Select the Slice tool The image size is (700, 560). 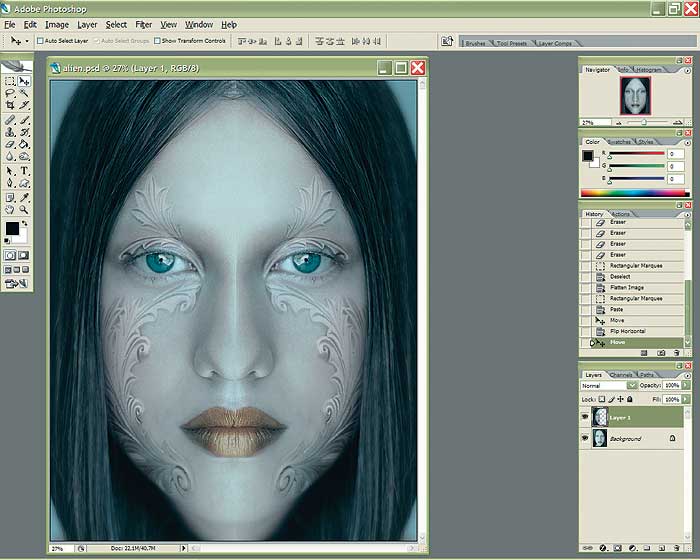coord(24,105)
